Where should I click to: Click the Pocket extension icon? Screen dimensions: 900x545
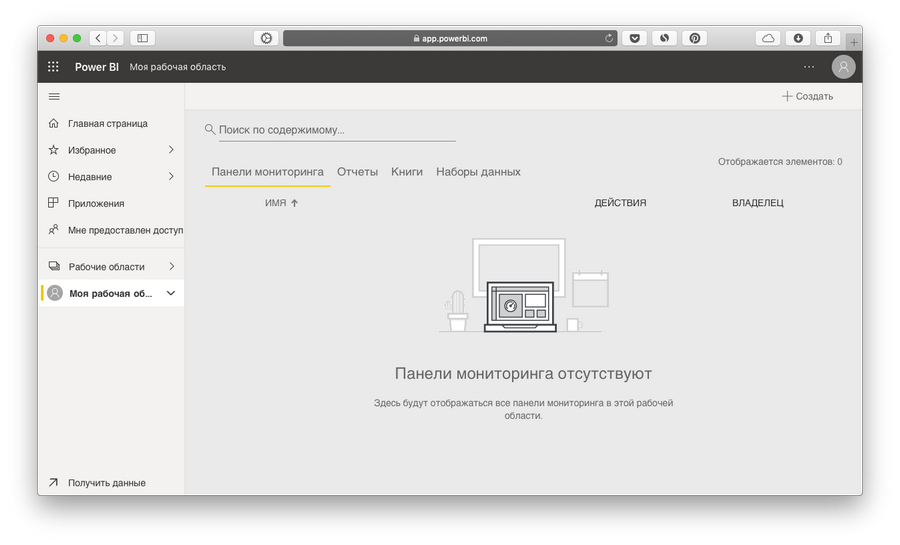pyautogui.click(x=634, y=38)
